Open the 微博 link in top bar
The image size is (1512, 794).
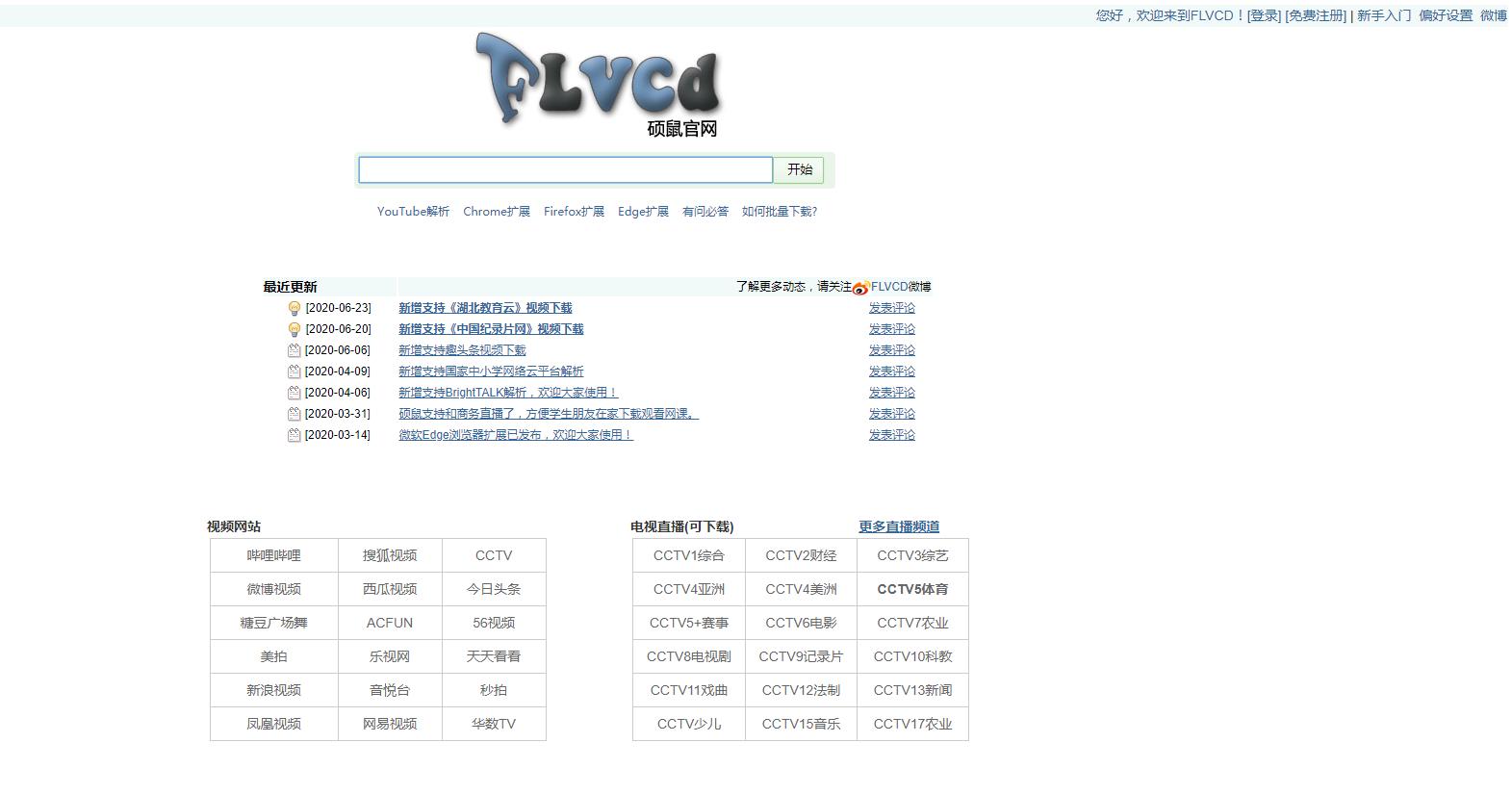tap(1494, 15)
